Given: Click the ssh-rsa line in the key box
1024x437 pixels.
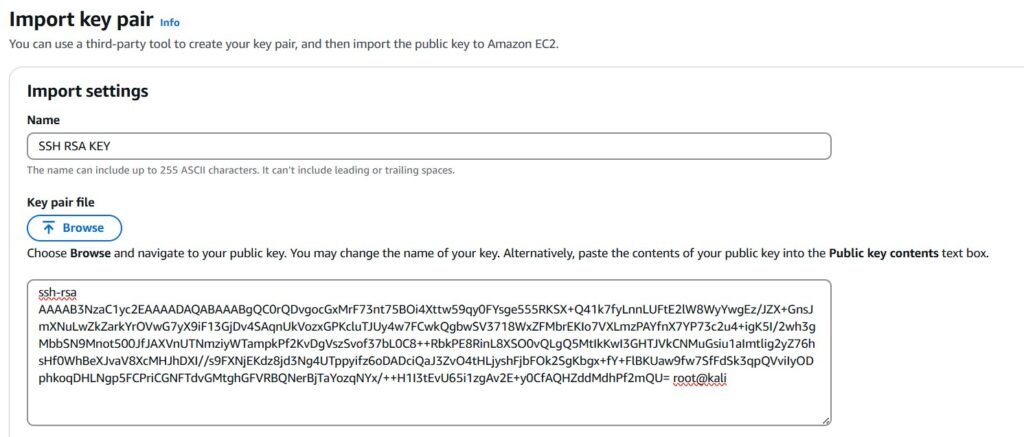Looking at the screenshot, I should (x=49, y=292).
